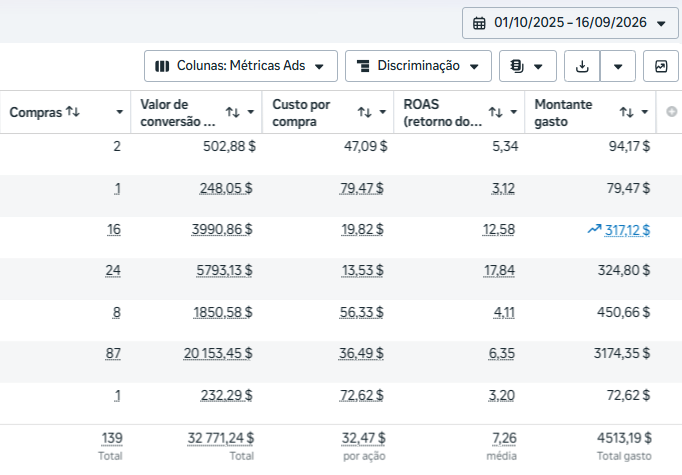Screen dimensions: 682x475
Task: Click the 3990,86 $ conversion value
Action: pyautogui.click(x=222, y=229)
